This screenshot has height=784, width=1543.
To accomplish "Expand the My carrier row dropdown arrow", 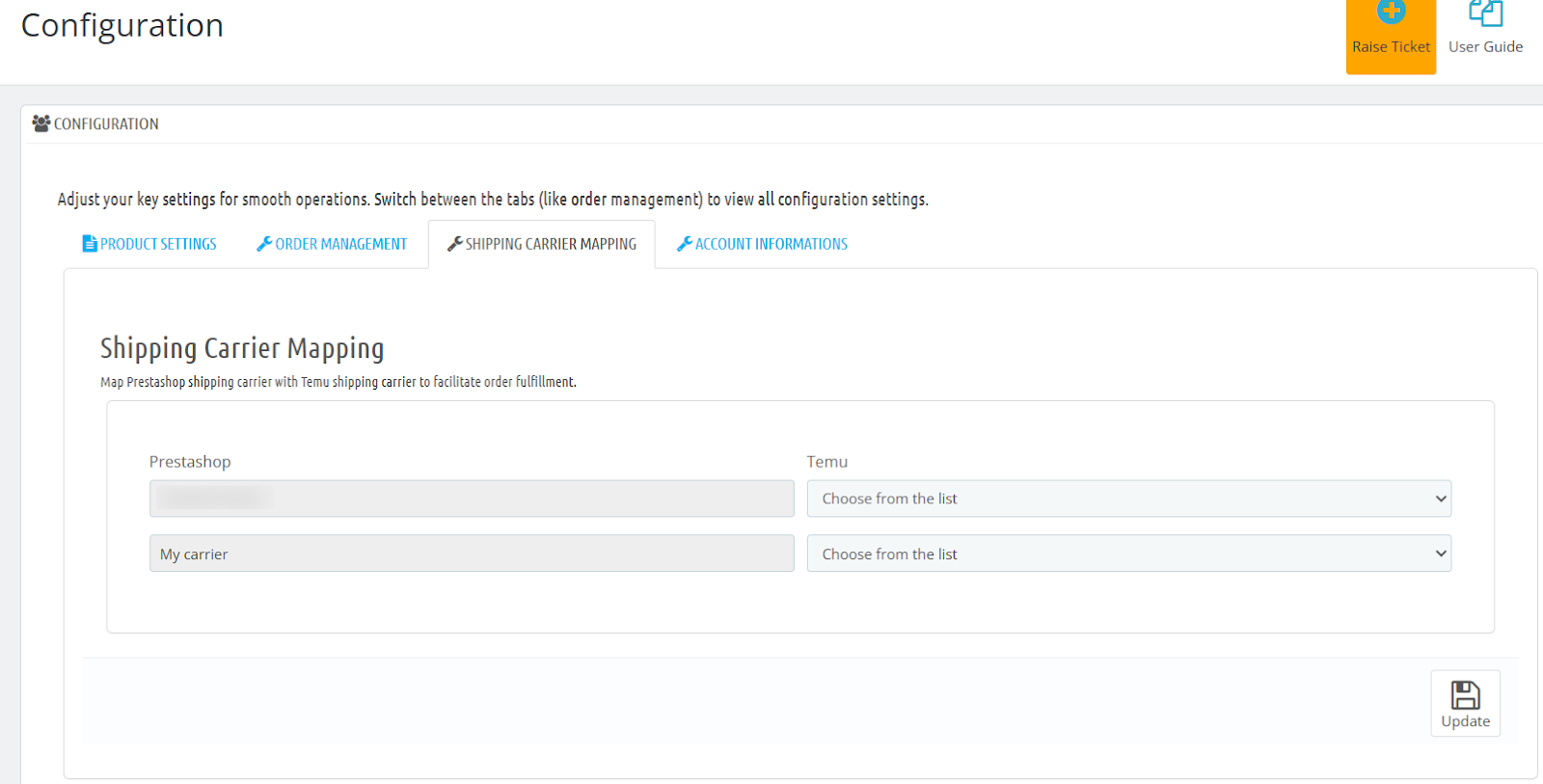I will click(1441, 554).
